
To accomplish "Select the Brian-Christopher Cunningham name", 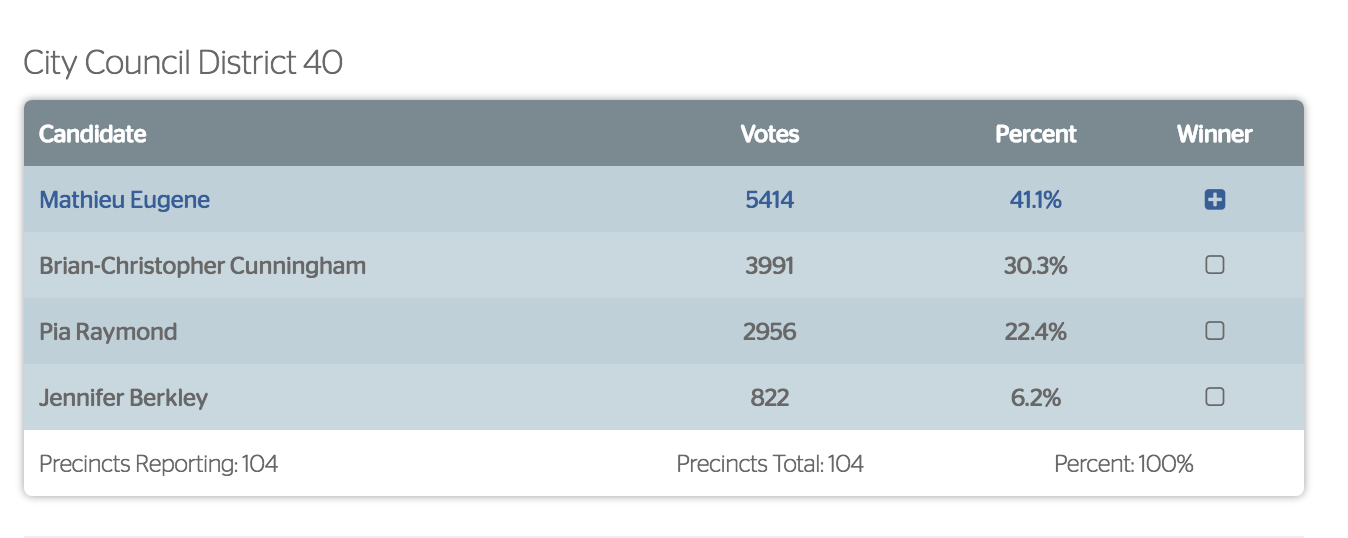I will pos(202,266).
